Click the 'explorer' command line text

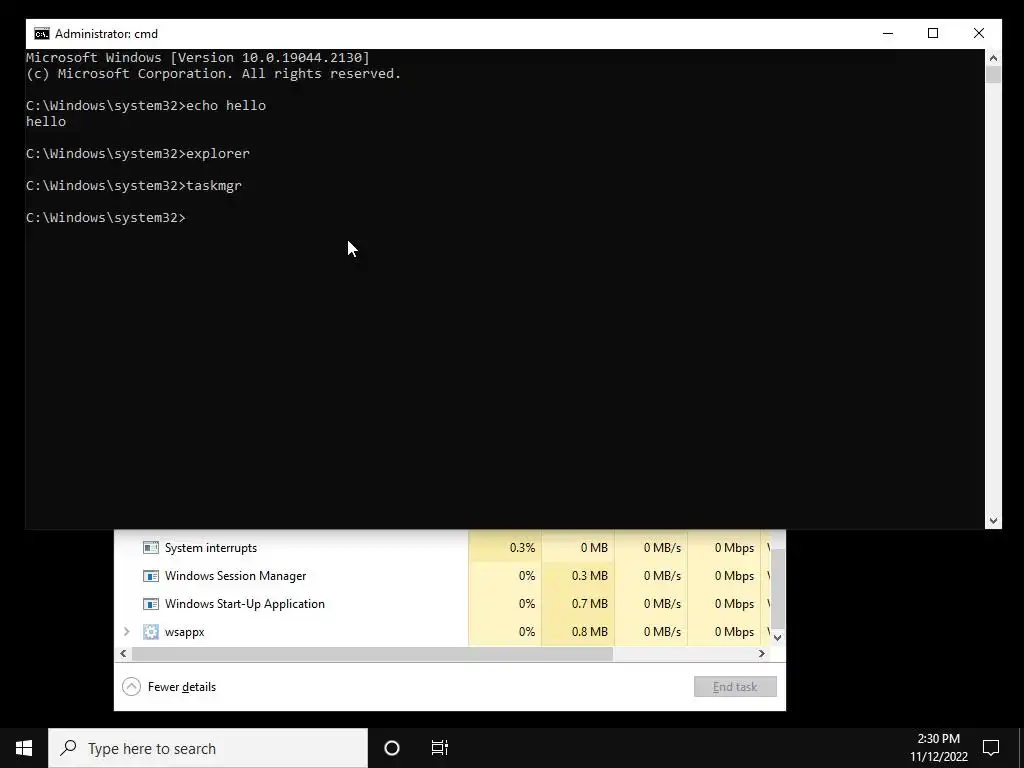[218, 154]
